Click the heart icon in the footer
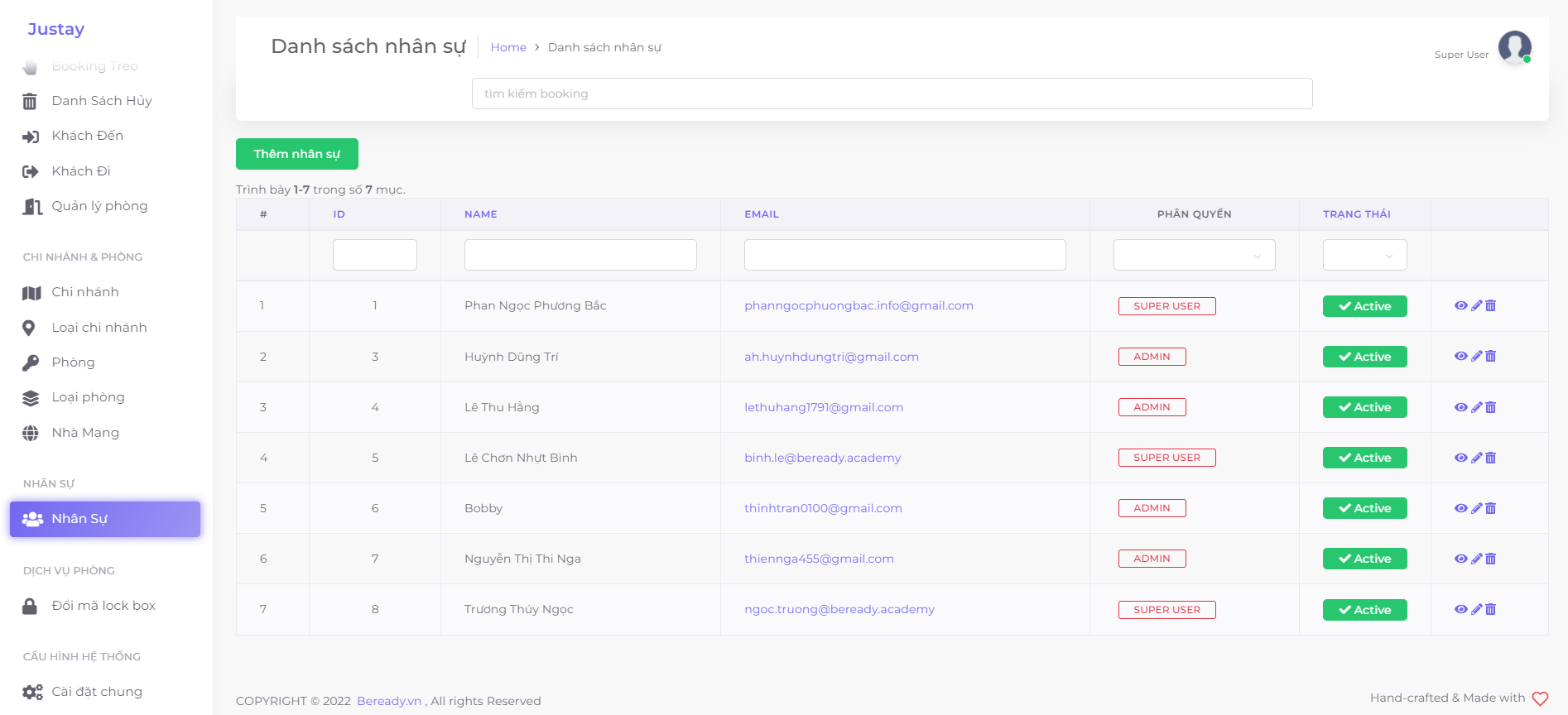The height and width of the screenshot is (715, 1568). tap(1540, 698)
